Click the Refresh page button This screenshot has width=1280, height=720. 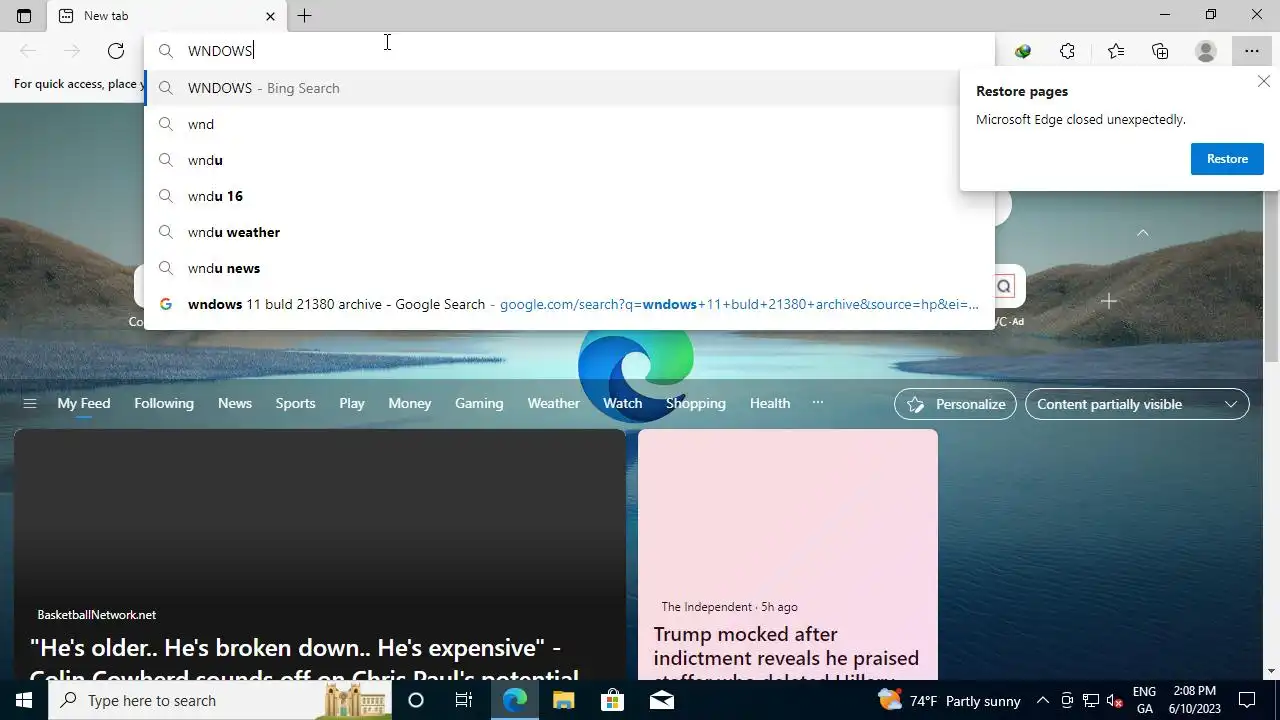116,51
